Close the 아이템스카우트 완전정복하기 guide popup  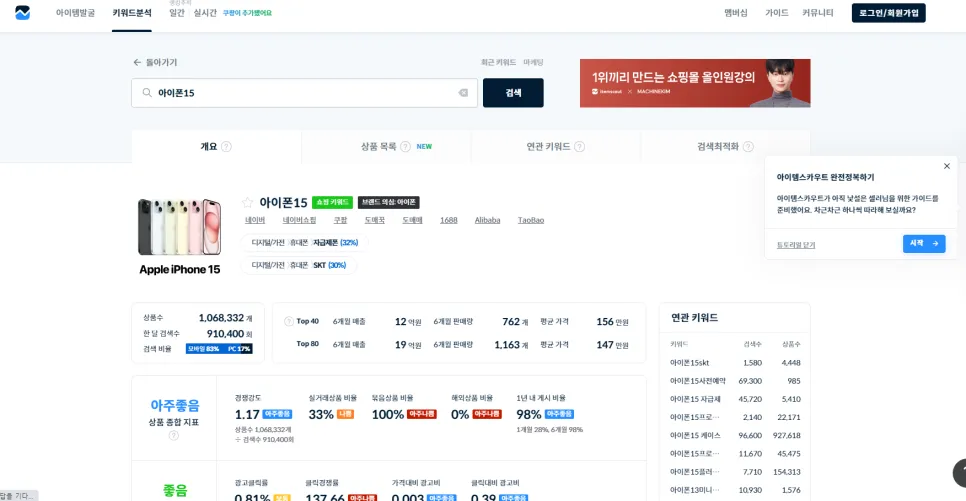(947, 166)
